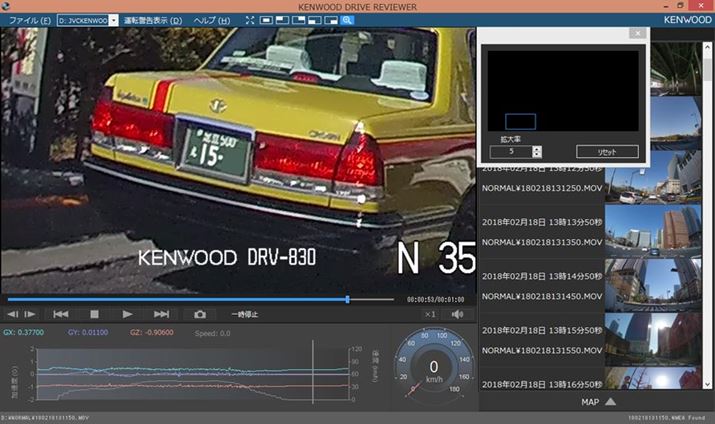Click the video playback progress bar
Screen dimensions: 715x424
pyautogui.click(x=200, y=298)
